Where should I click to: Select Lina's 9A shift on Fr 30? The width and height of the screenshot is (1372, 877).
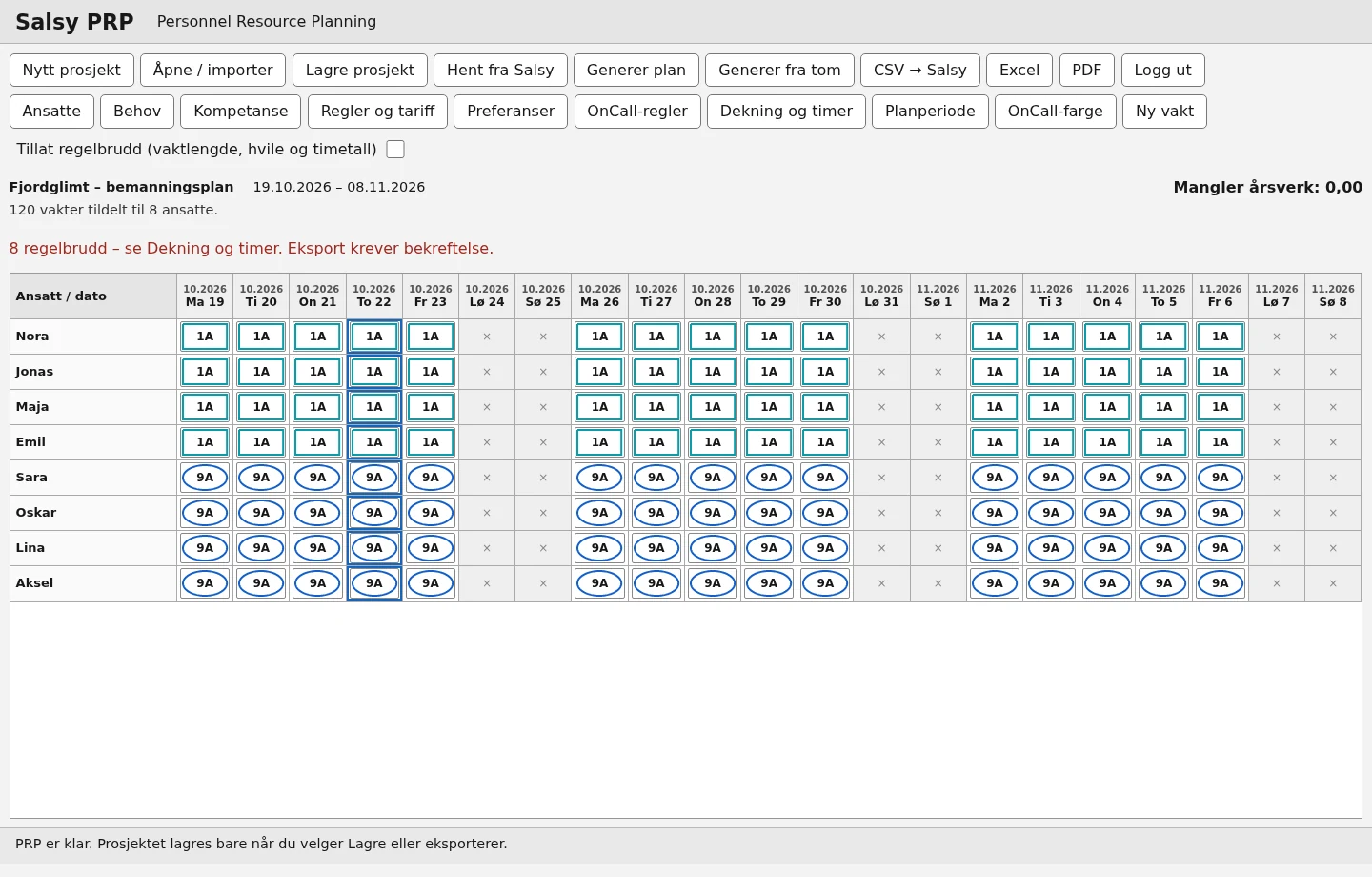tap(825, 548)
